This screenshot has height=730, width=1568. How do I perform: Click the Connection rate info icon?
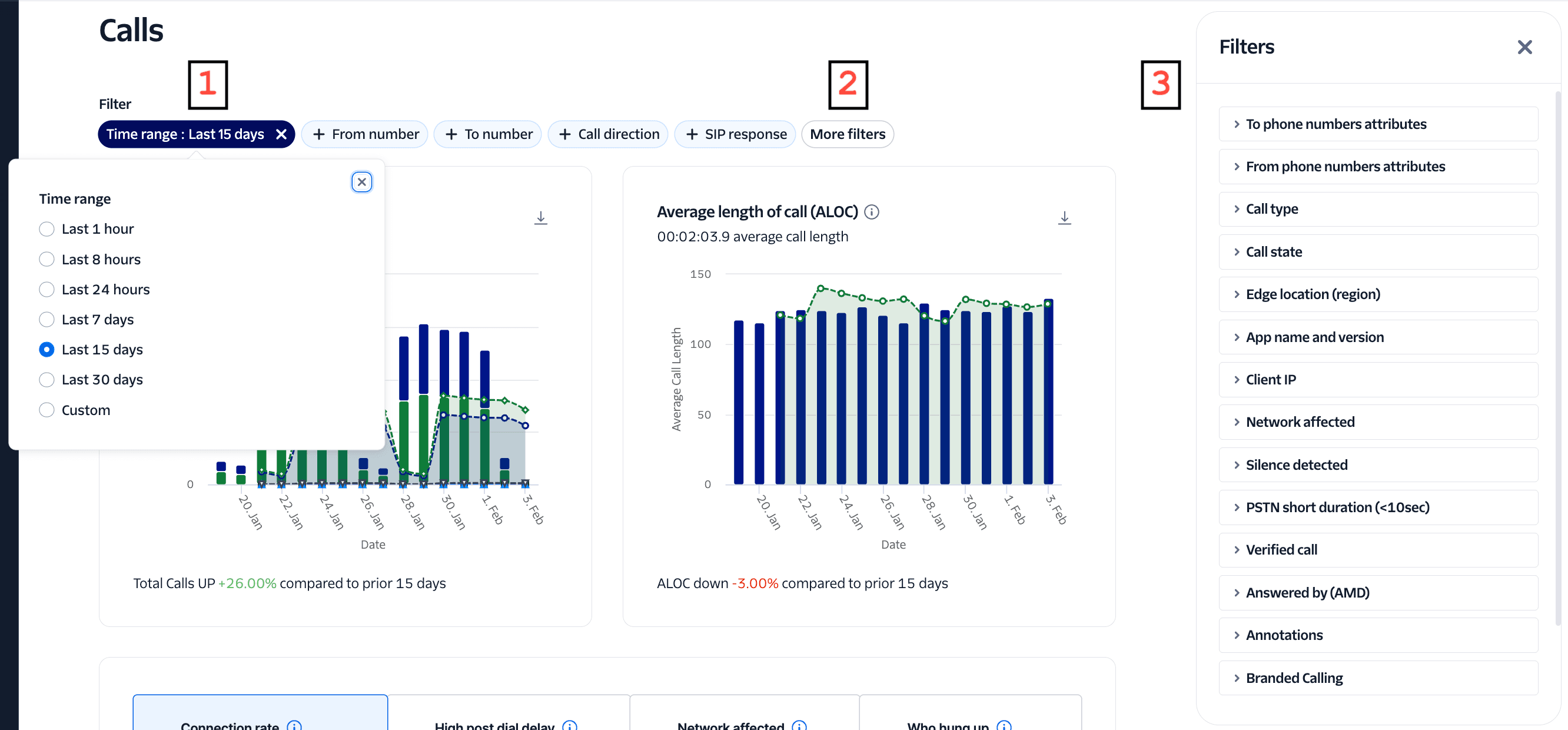[x=295, y=726]
